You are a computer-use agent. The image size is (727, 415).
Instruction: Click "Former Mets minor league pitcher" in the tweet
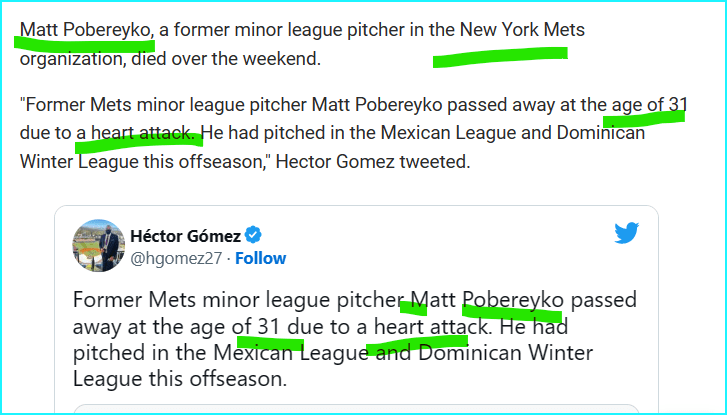coord(236,300)
